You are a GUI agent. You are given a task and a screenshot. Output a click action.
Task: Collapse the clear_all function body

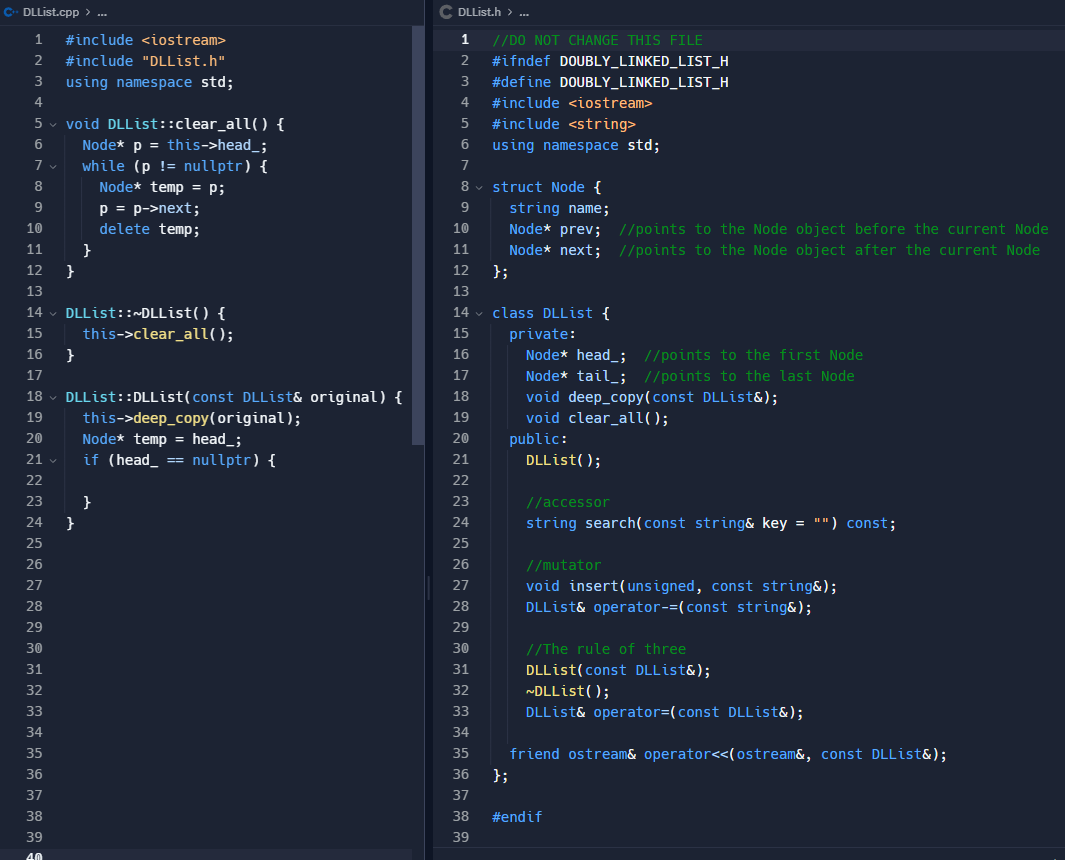click(x=53, y=123)
